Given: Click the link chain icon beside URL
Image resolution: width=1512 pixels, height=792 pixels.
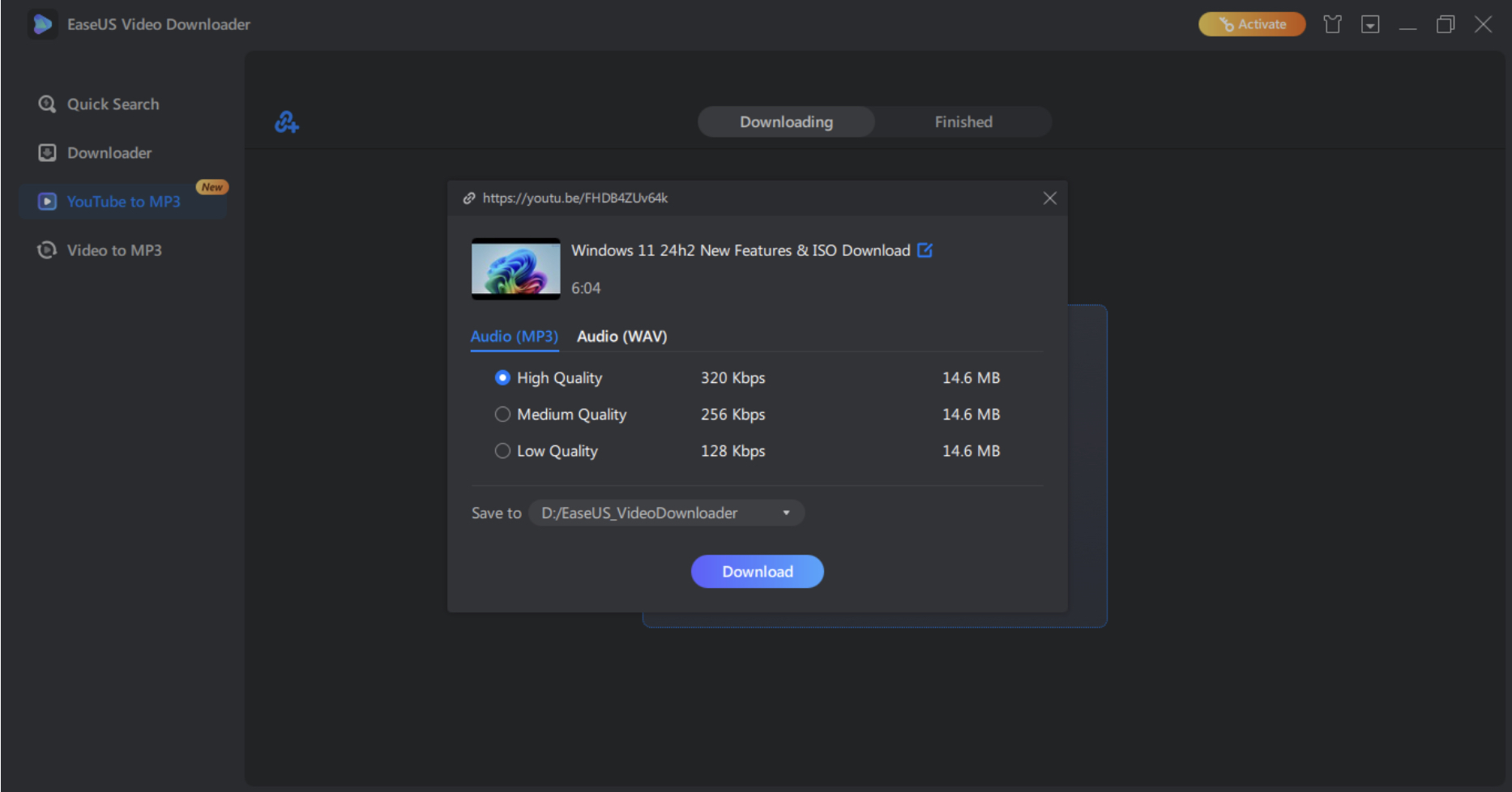Looking at the screenshot, I should [x=469, y=198].
